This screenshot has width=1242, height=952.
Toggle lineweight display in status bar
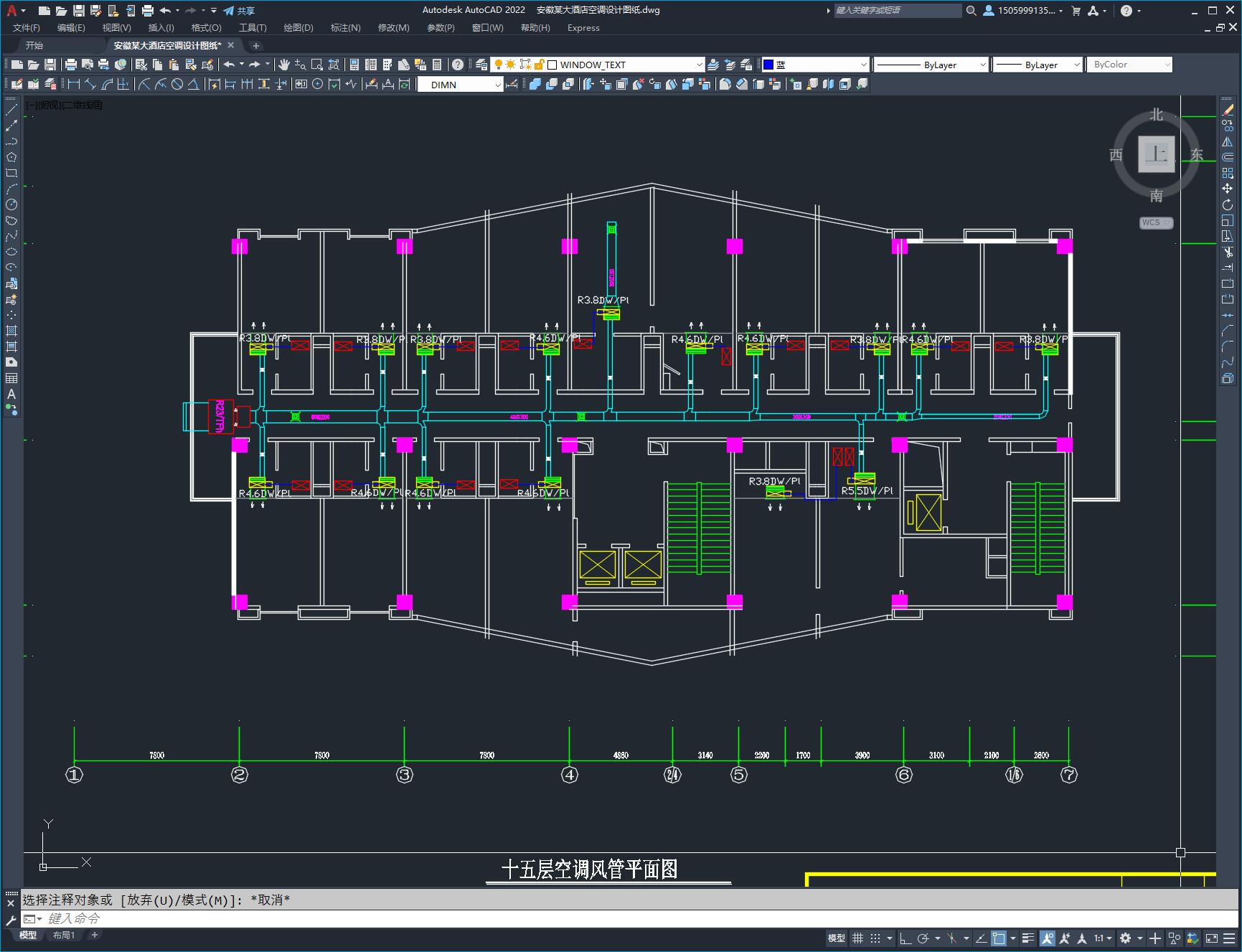(x=1028, y=938)
